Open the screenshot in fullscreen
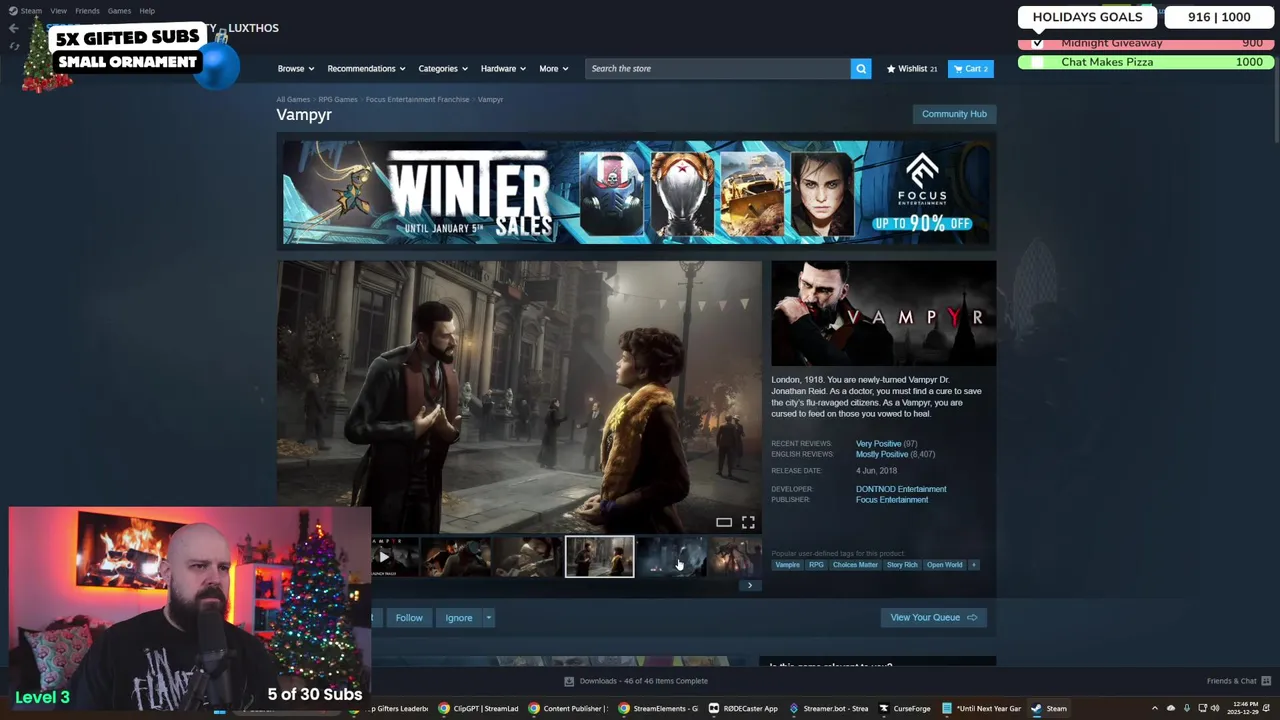Viewport: 1280px width, 720px height. pos(748,522)
